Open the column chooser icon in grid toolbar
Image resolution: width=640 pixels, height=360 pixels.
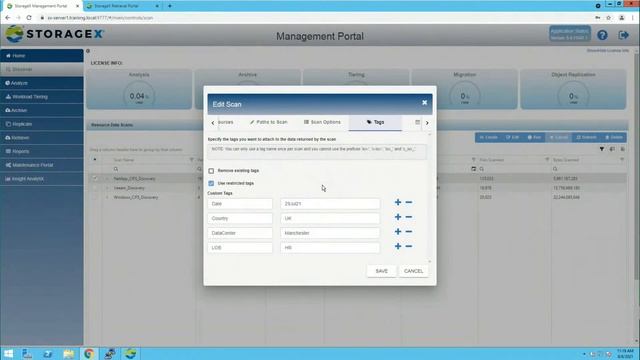click(612, 149)
